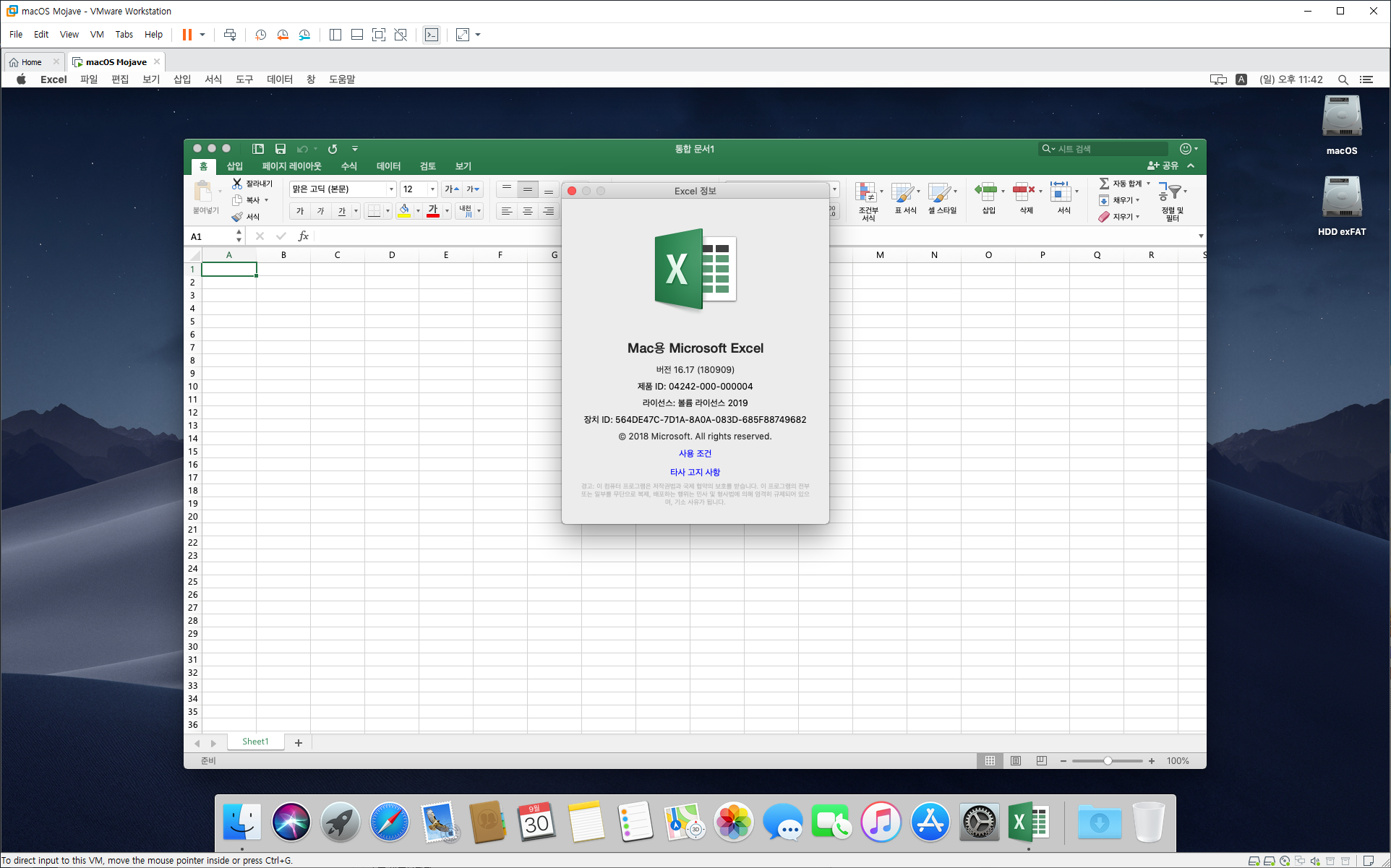
Task: Expand the borders dropdown arrow
Action: click(388, 211)
